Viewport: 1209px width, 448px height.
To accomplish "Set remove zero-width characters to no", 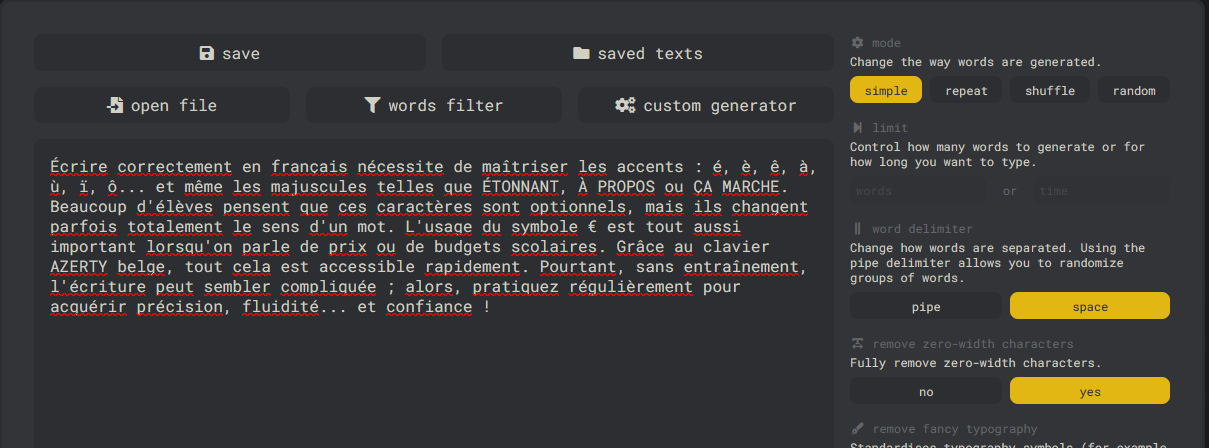I will (926, 391).
